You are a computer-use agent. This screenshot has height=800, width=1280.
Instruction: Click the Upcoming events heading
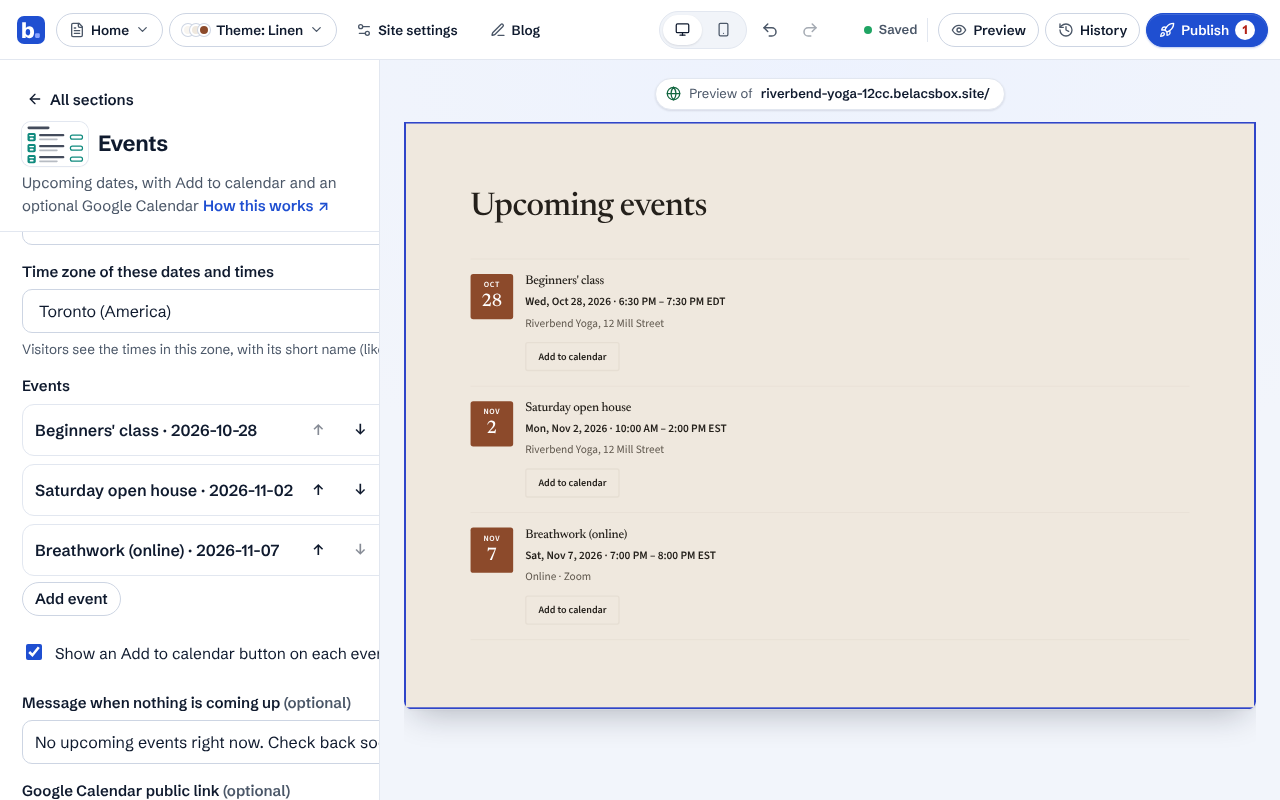point(589,205)
